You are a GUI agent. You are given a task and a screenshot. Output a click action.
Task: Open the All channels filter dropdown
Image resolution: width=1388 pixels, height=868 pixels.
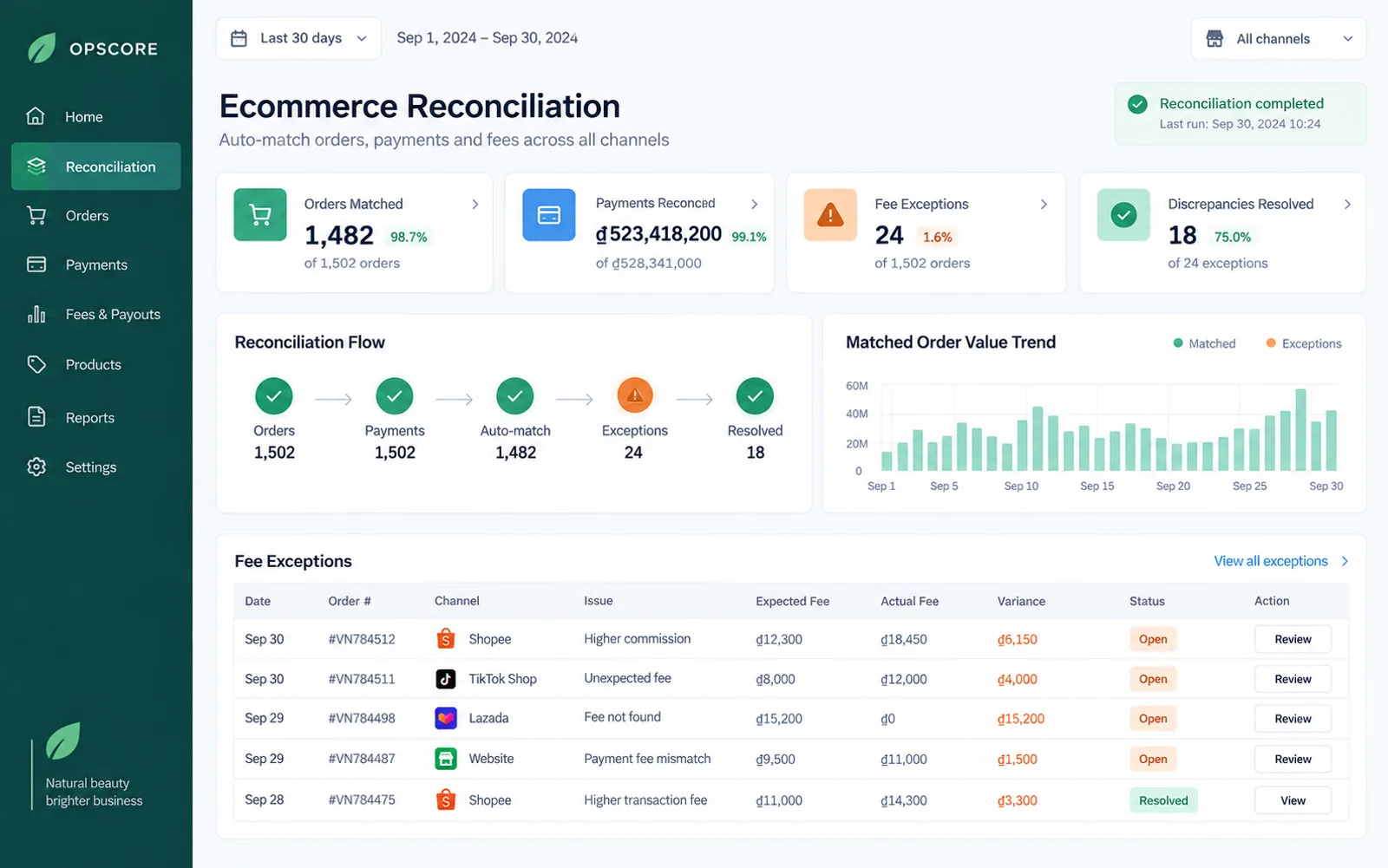click(1279, 39)
